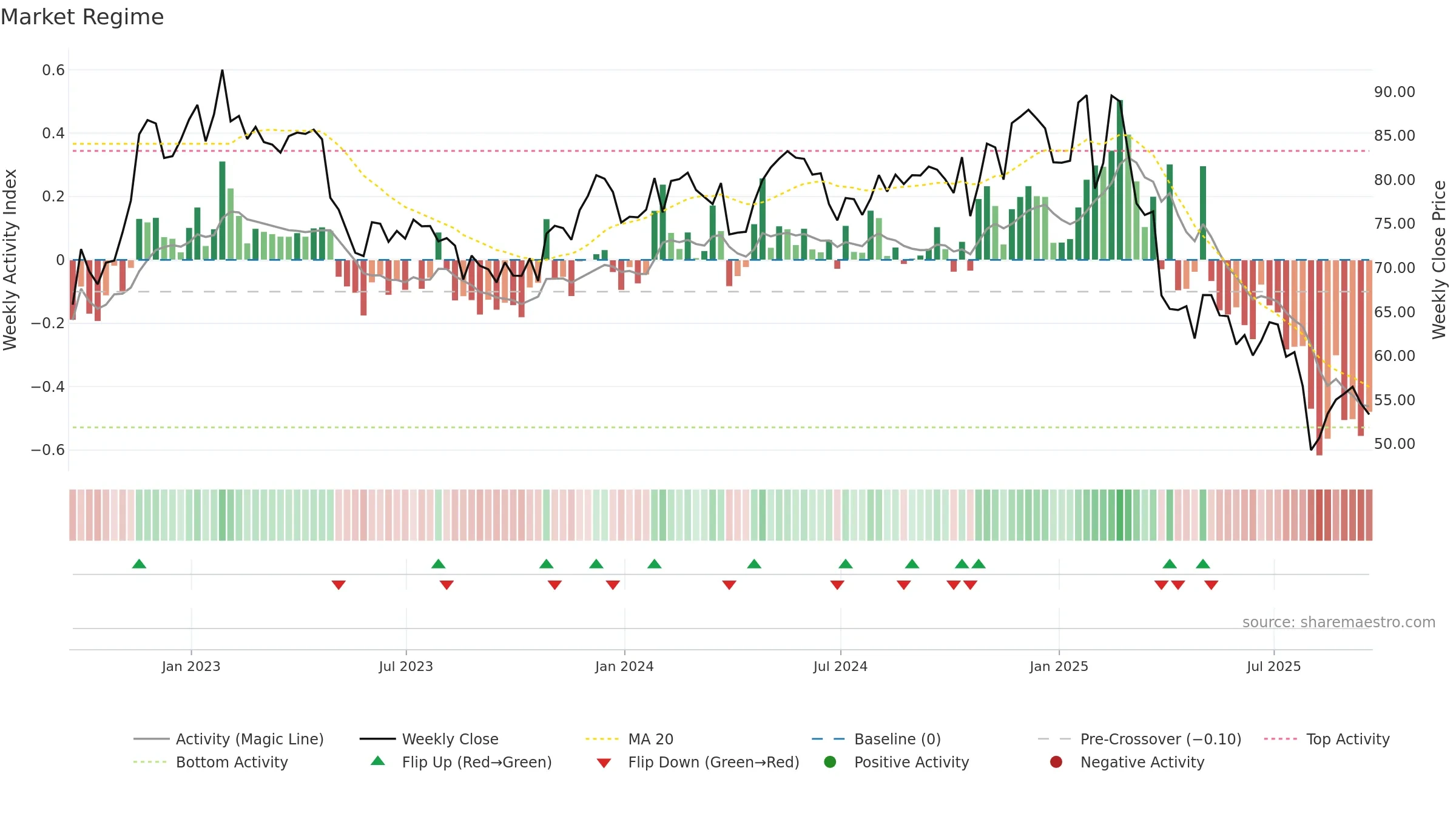
Task: Click the Flip Down (Green→Red) legend label
Action: [x=713, y=762]
